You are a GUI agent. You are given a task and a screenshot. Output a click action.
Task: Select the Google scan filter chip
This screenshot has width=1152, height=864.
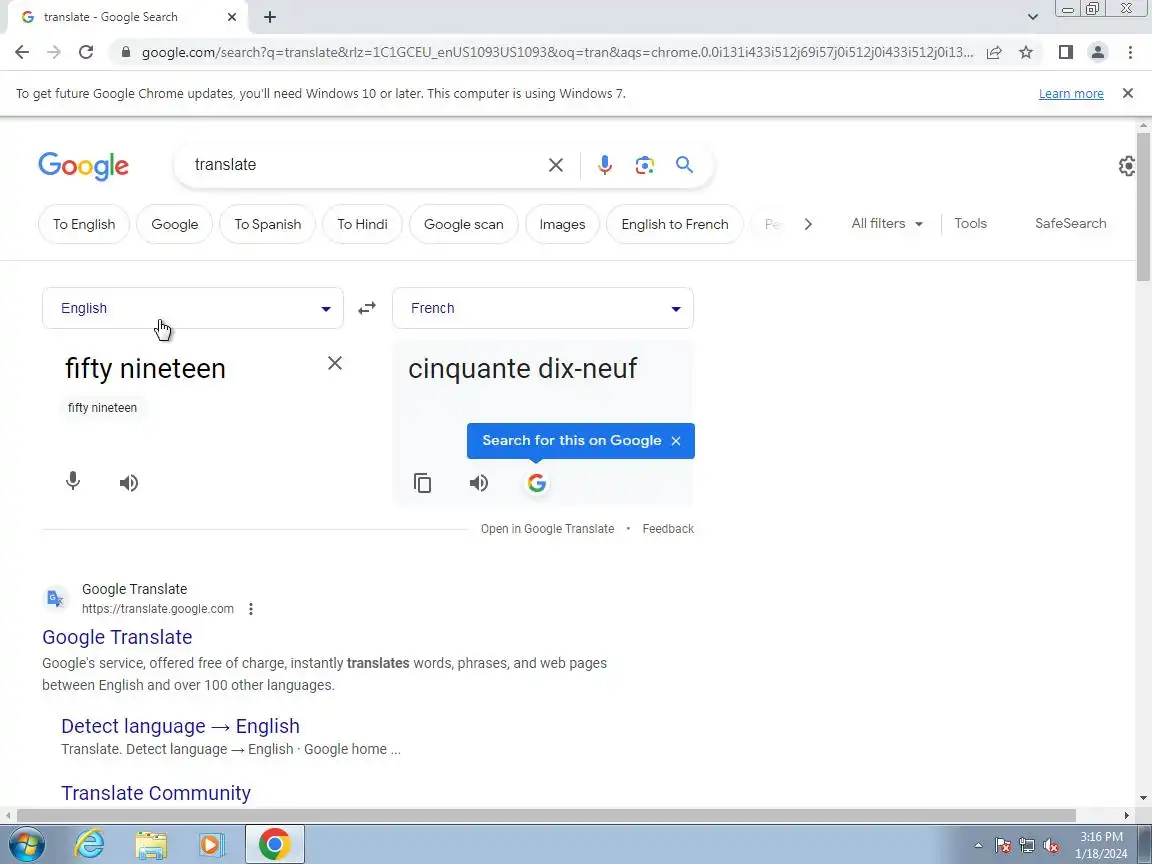coord(464,224)
